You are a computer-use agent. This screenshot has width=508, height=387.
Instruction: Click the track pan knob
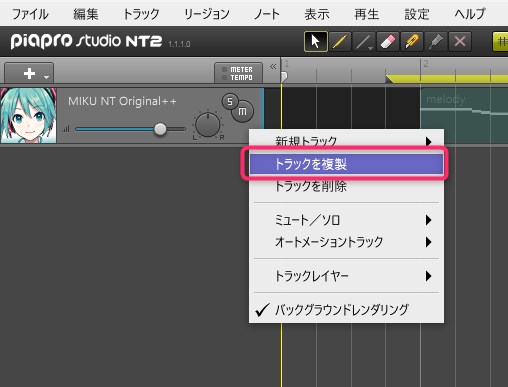[207, 125]
